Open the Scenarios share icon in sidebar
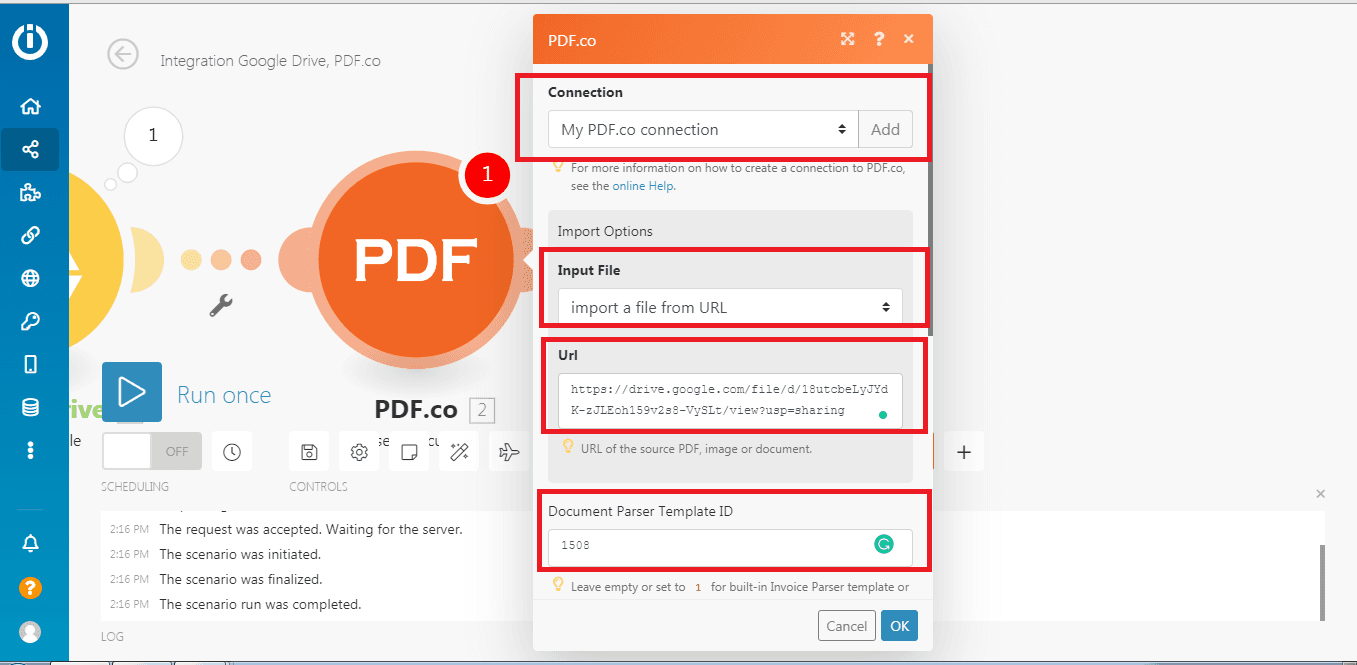Viewport: 1357px width, 665px height. tap(30, 150)
